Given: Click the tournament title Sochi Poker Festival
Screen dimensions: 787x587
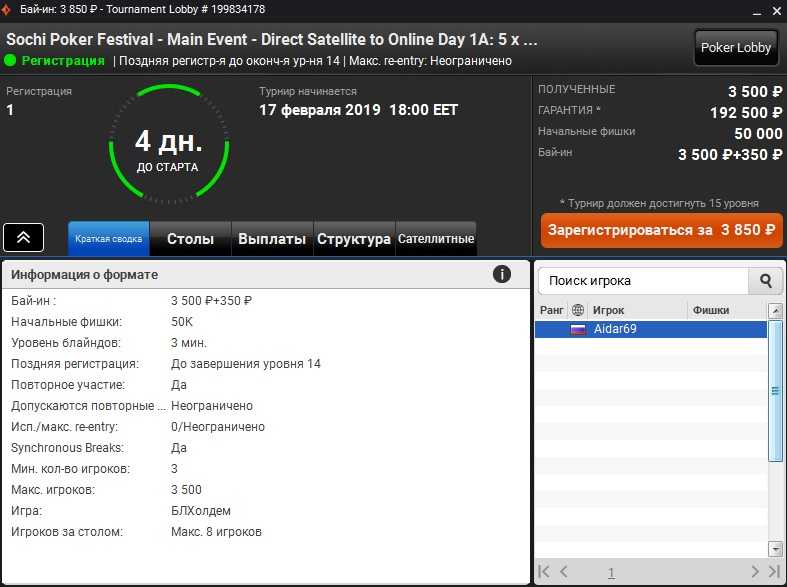Looking at the screenshot, I should (x=272, y=39).
